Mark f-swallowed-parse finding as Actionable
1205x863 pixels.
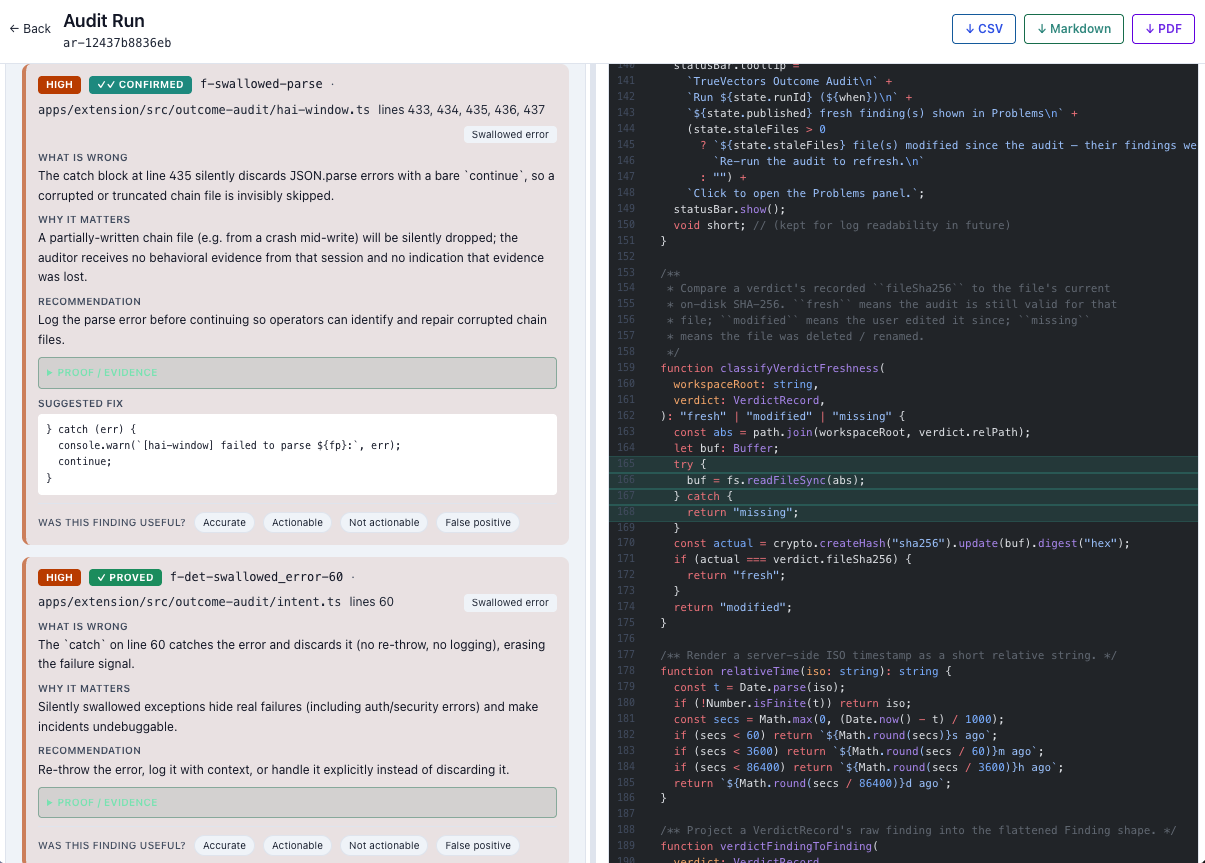pos(298,523)
